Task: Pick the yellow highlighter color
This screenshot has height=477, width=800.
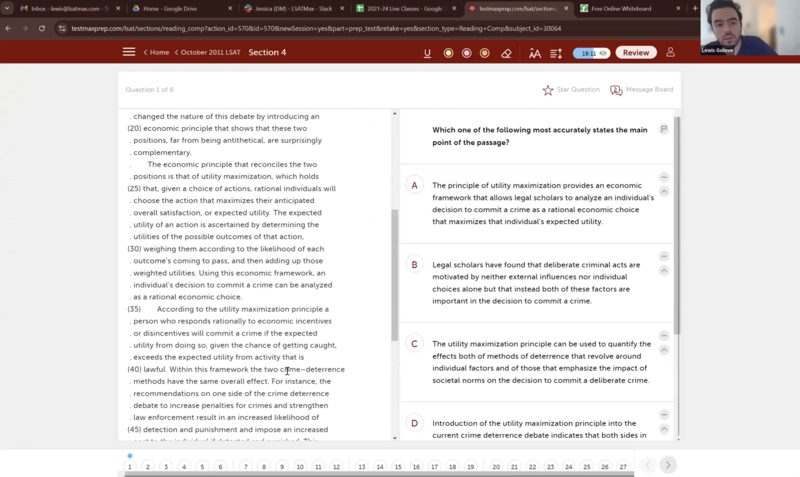Action: pyautogui.click(x=448, y=53)
